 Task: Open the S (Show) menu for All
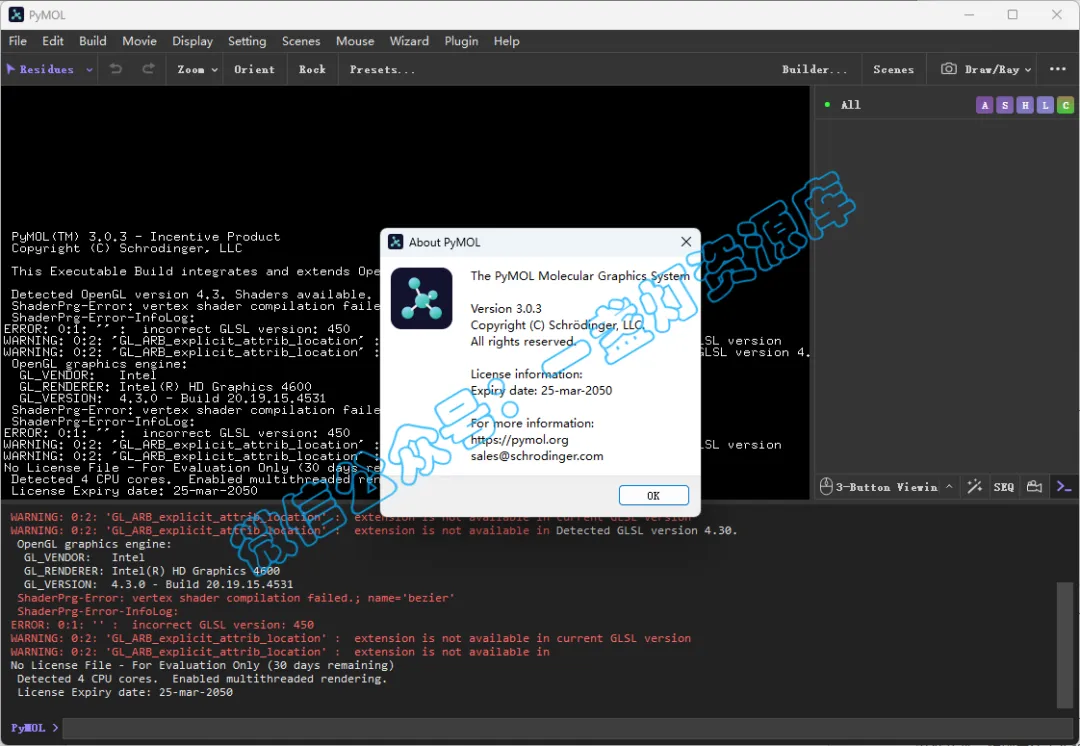(x=1005, y=105)
